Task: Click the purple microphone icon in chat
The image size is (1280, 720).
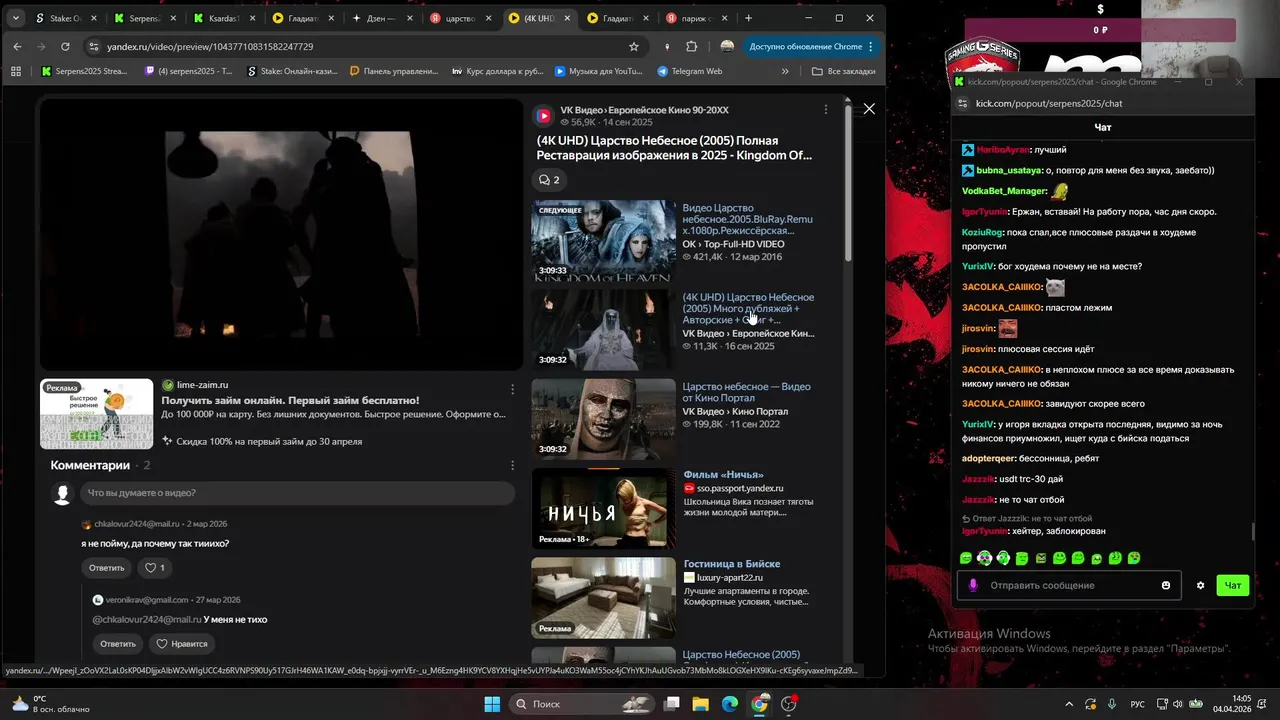Action: point(973,585)
